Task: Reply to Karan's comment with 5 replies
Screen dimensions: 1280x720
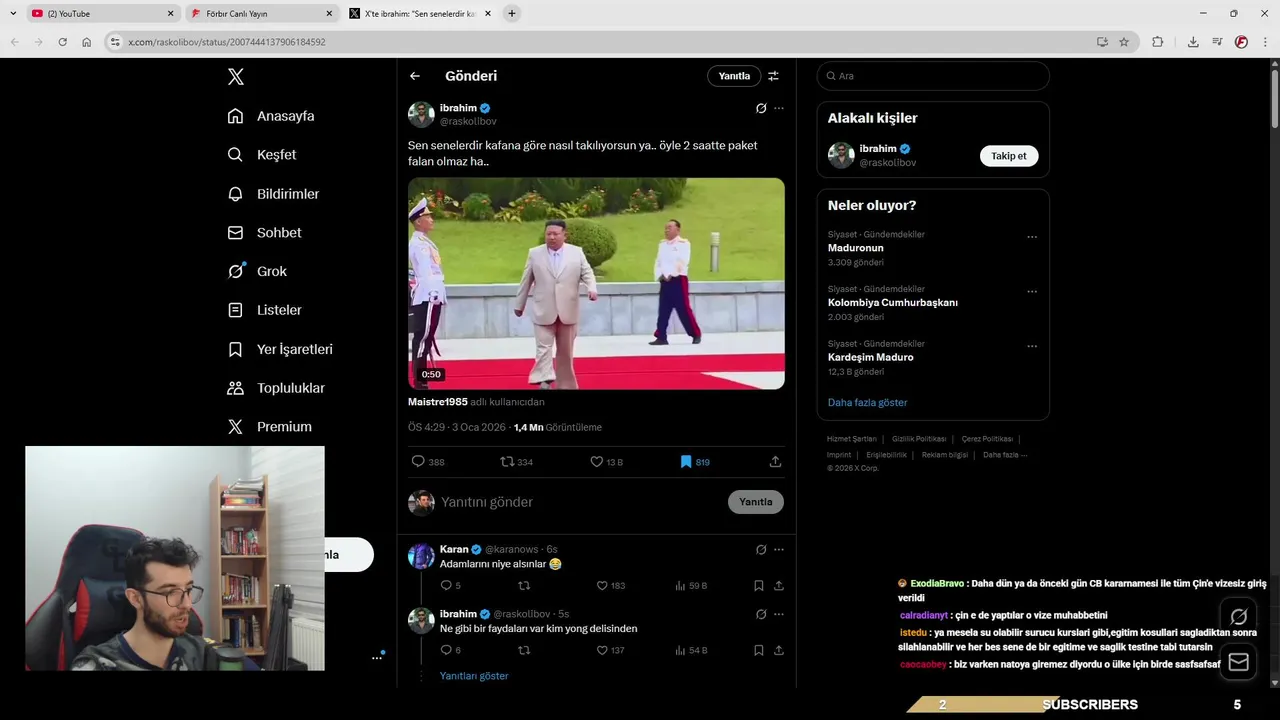Action: point(451,586)
